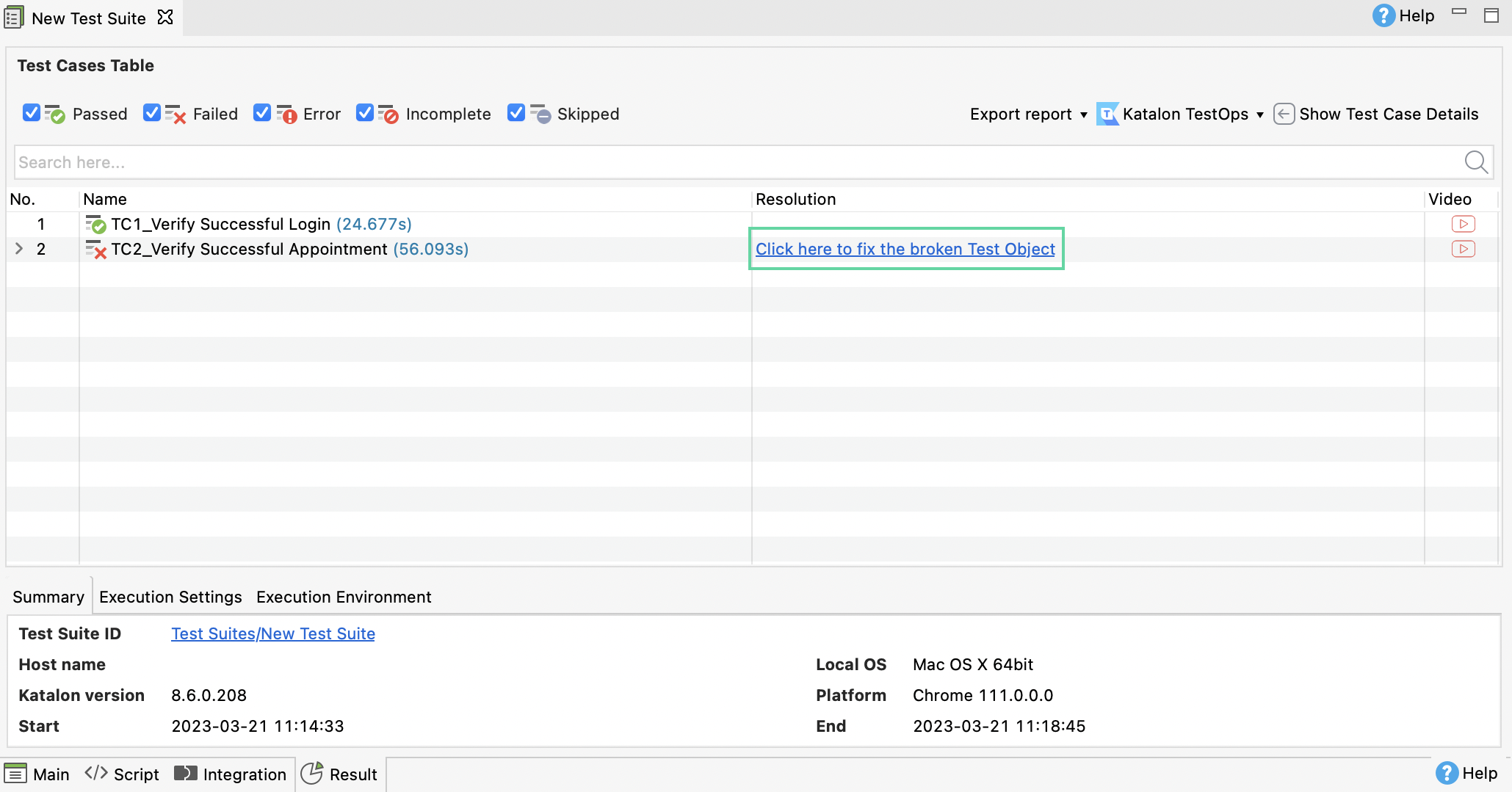Viewport: 1512px width, 792px height.
Task: Open the Script tab at bottom
Action: click(122, 774)
